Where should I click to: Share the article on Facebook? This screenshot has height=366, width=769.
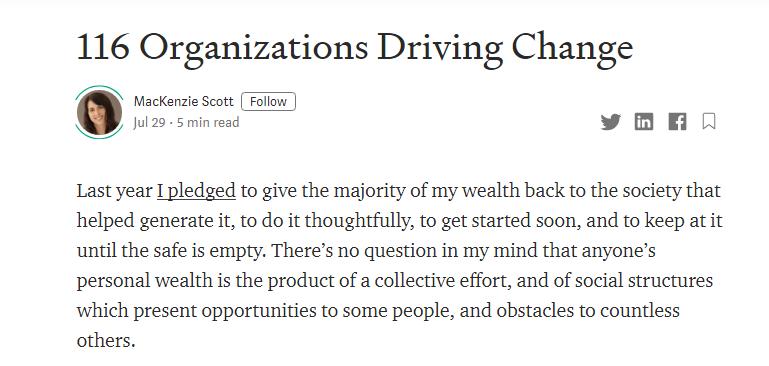(x=677, y=122)
